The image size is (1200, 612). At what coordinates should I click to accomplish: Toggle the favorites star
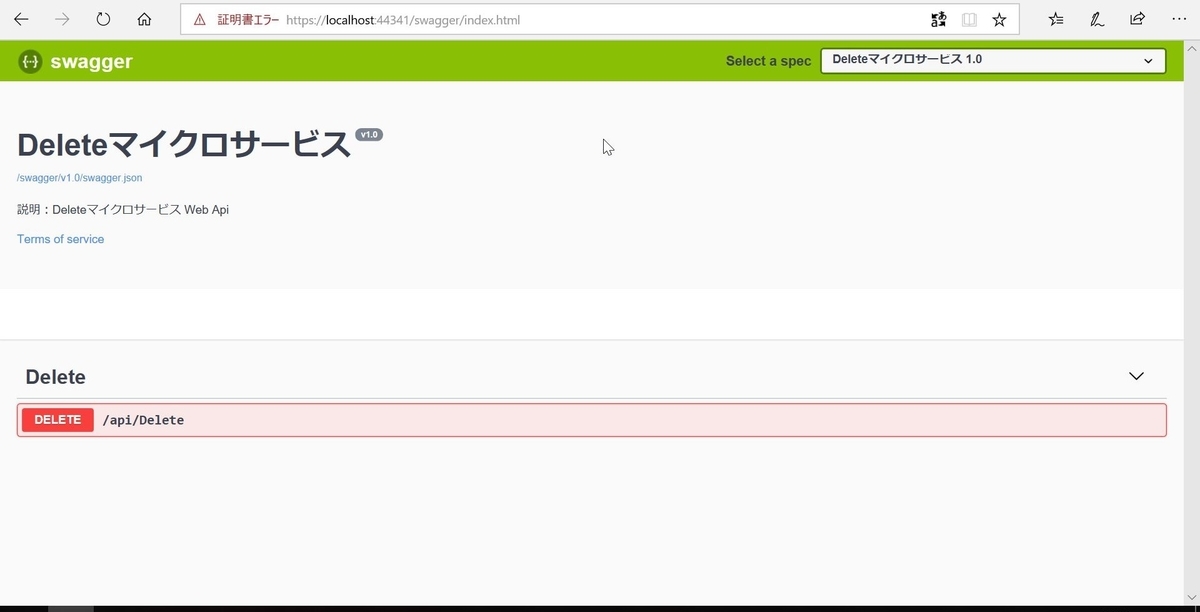pos(999,18)
